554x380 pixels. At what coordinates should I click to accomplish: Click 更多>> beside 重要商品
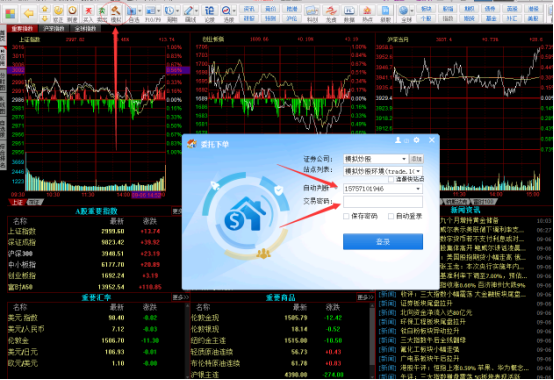(x=365, y=297)
